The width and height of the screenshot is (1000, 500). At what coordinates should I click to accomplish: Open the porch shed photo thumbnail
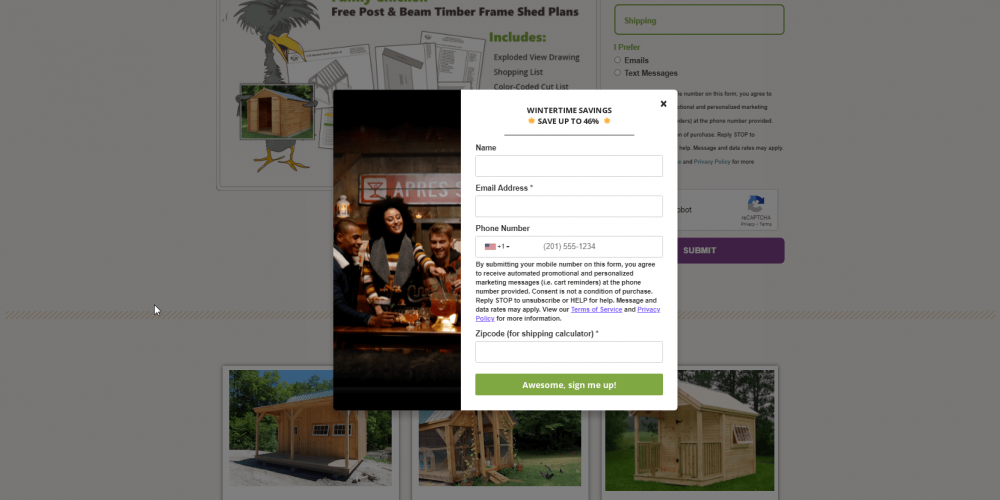(x=311, y=428)
